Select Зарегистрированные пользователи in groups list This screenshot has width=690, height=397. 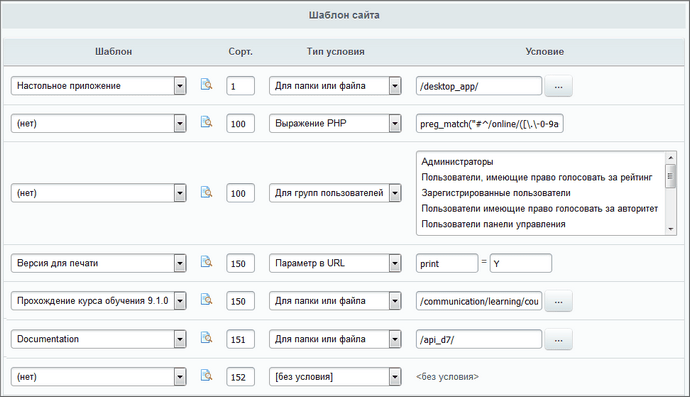click(496, 193)
